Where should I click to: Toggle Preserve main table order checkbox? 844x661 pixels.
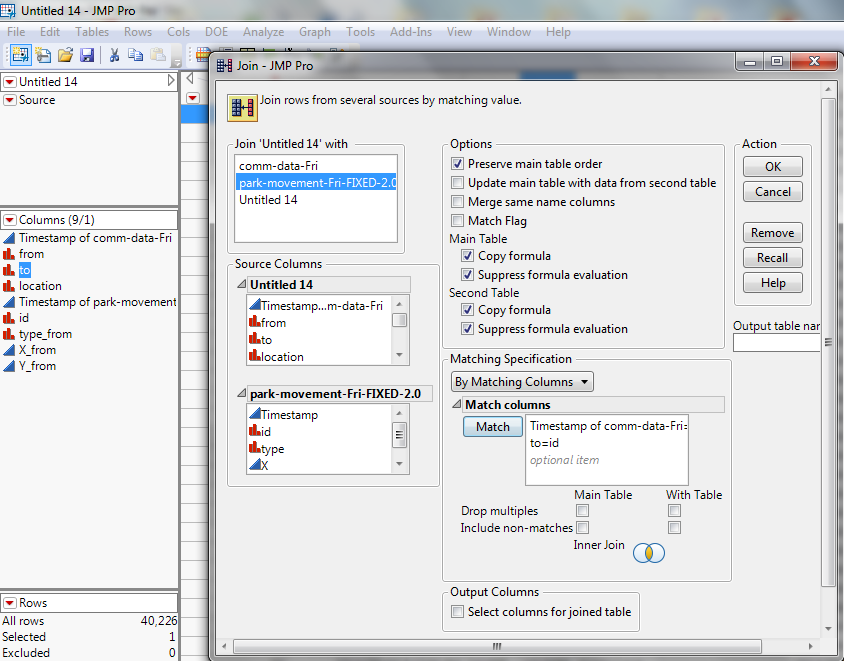[458, 164]
